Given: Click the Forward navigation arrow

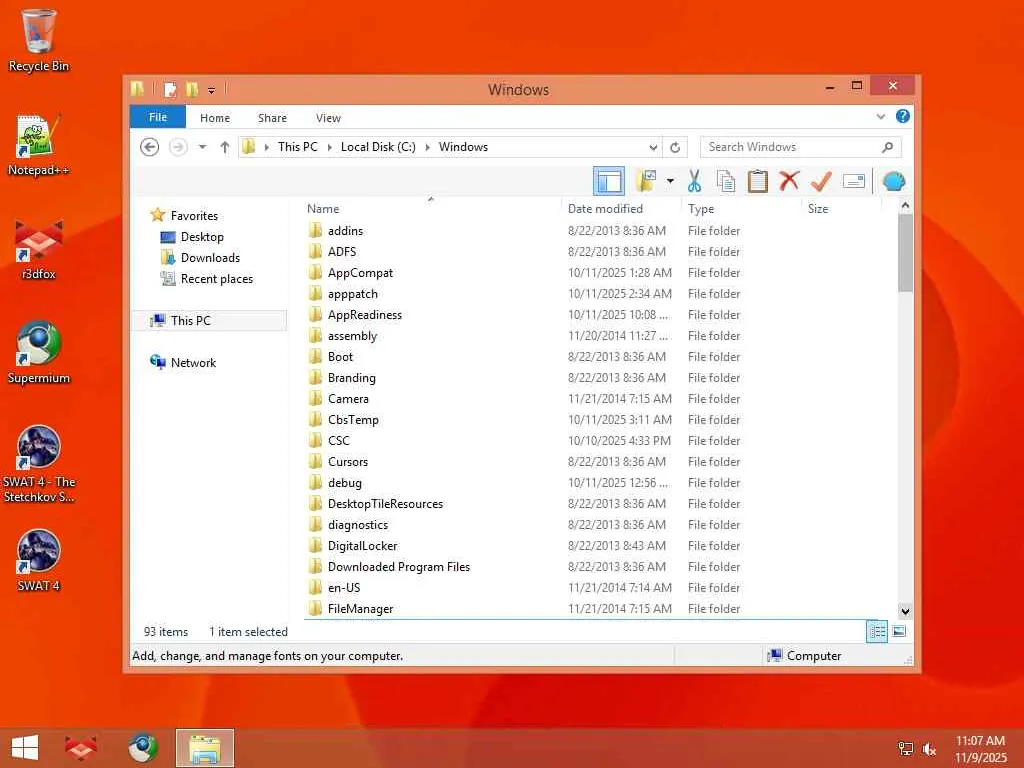Looking at the screenshot, I should click(x=178, y=147).
